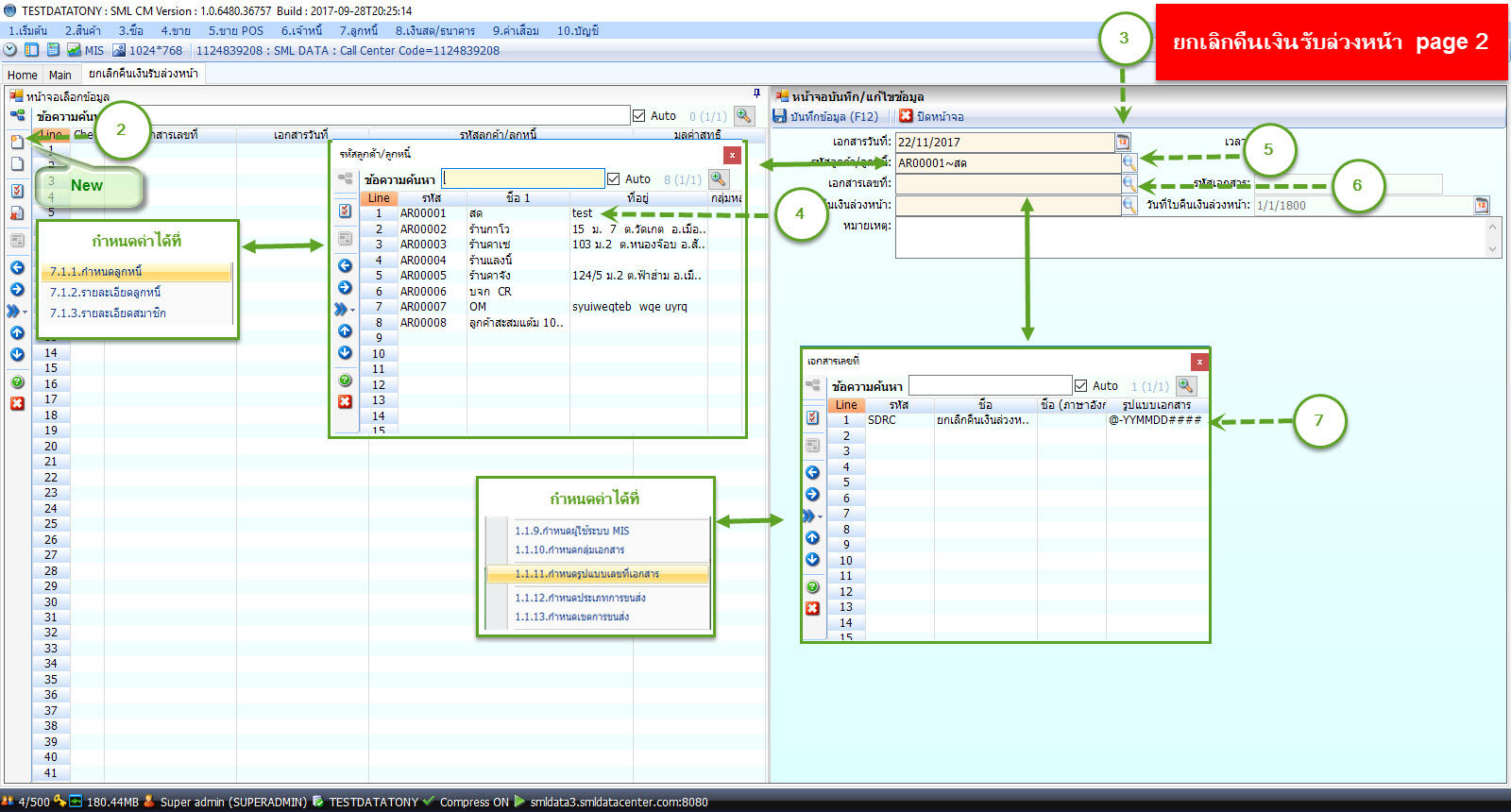Open MIS chart from the top toolbar
Viewport: 1511px width, 812px height.
tap(85, 50)
